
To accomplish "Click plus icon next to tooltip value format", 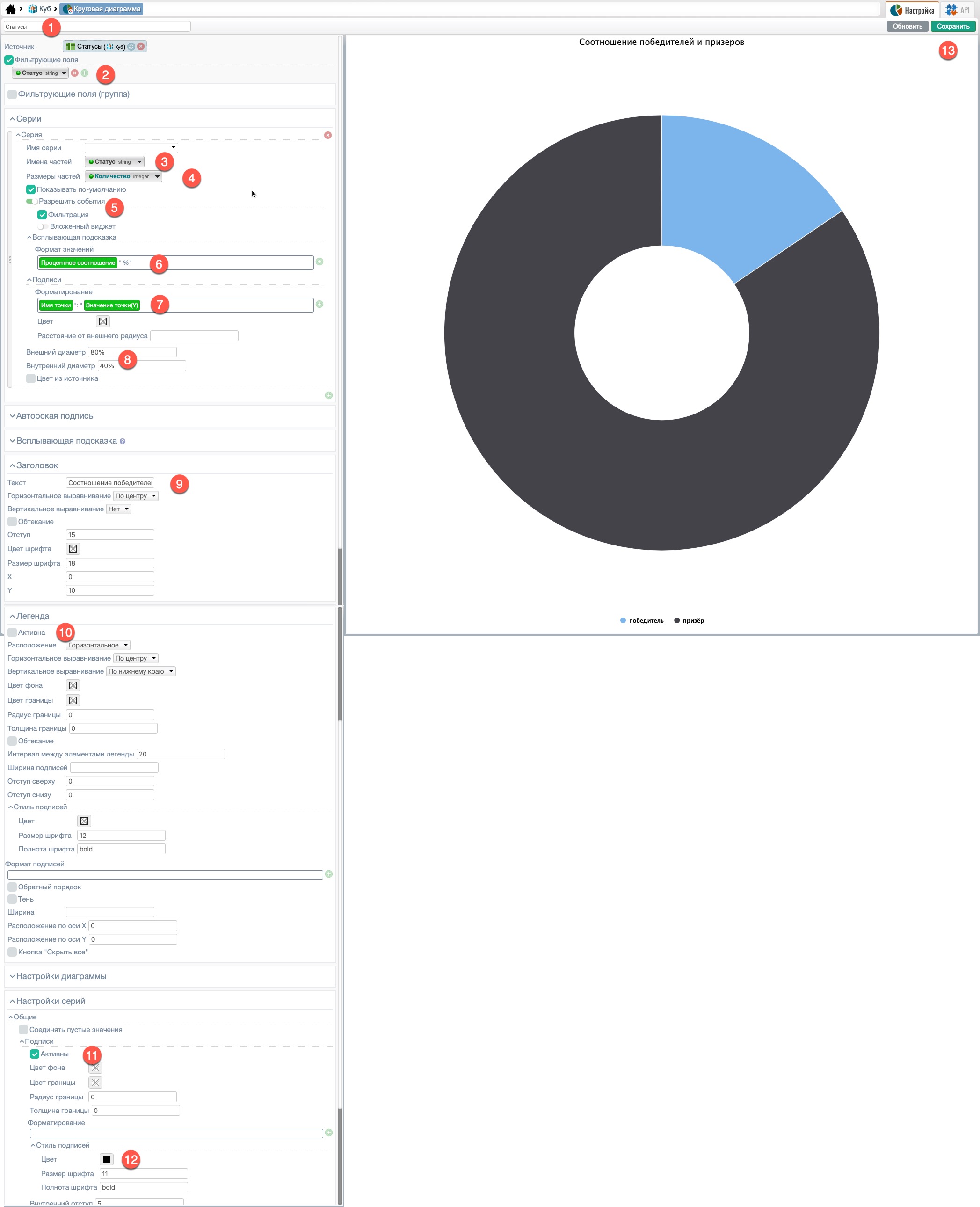I will pos(319,262).
